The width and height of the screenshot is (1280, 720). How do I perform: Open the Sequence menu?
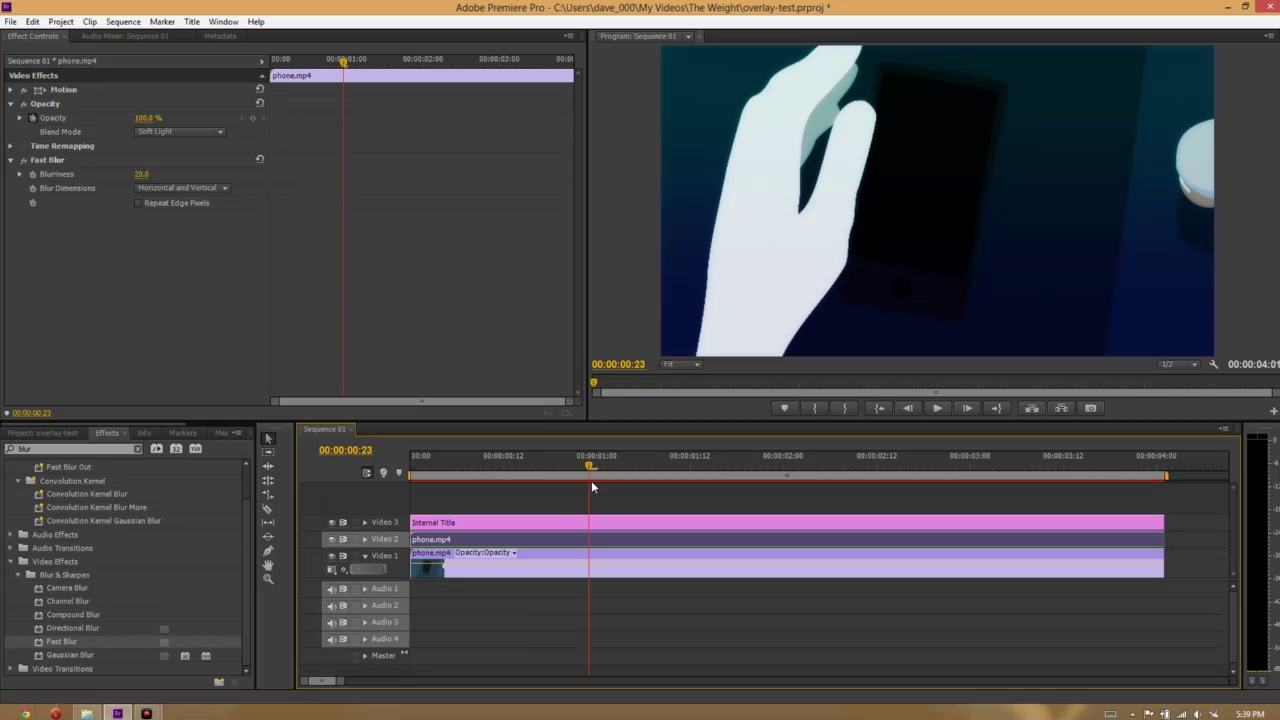click(x=123, y=21)
